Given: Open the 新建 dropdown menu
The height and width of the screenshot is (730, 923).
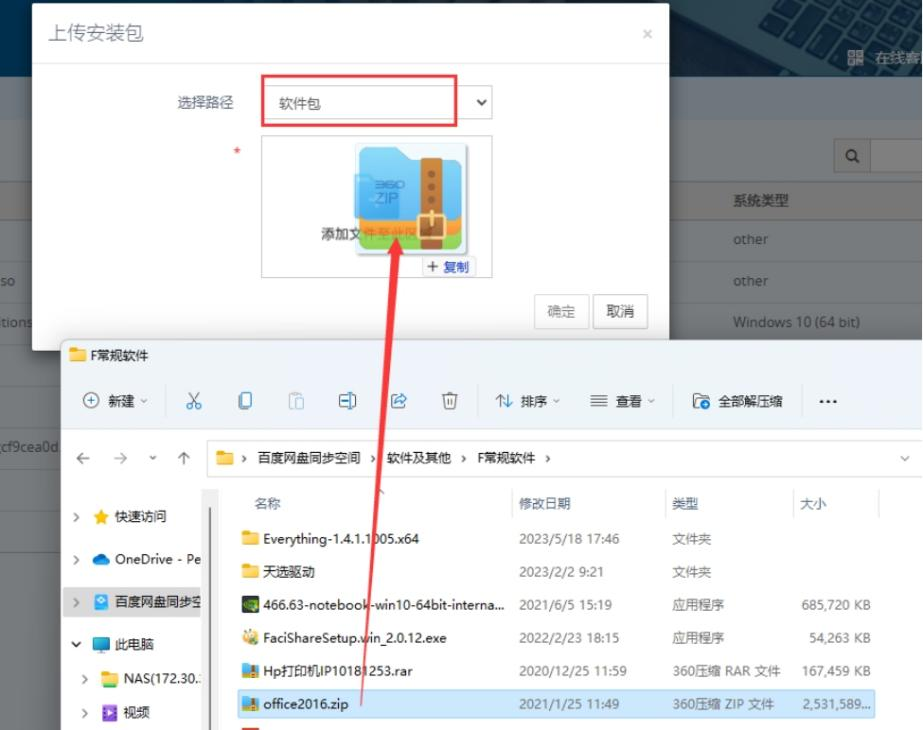Looking at the screenshot, I should 115,401.
